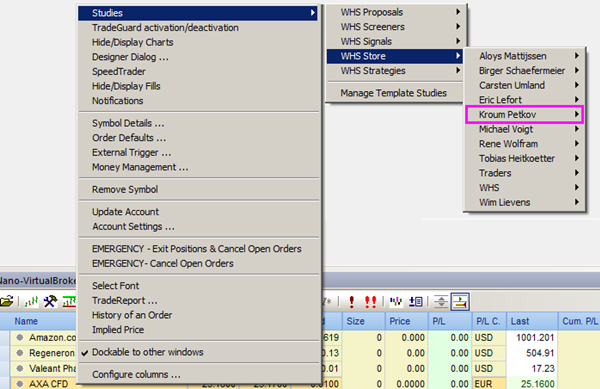Open Tobias Heitkoetter submenu

(x=524, y=158)
